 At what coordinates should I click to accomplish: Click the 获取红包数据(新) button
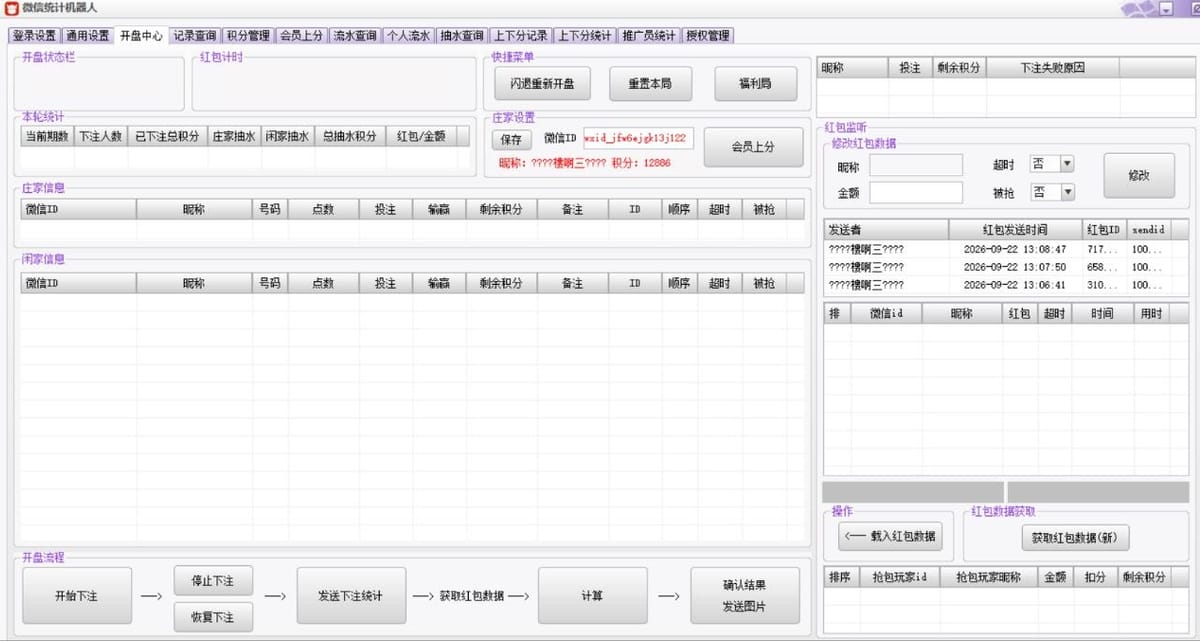pyautogui.click(x=1075, y=537)
